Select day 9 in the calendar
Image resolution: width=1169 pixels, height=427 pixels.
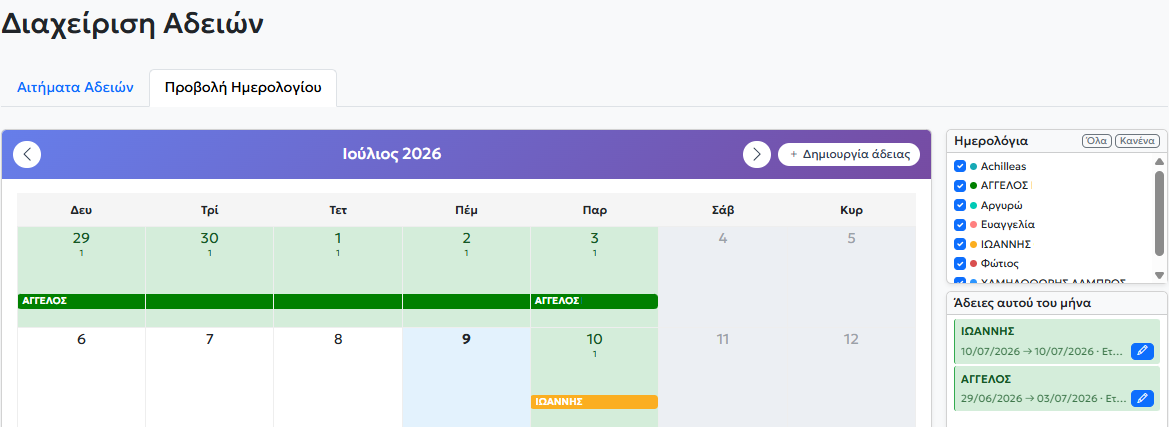[466, 340]
